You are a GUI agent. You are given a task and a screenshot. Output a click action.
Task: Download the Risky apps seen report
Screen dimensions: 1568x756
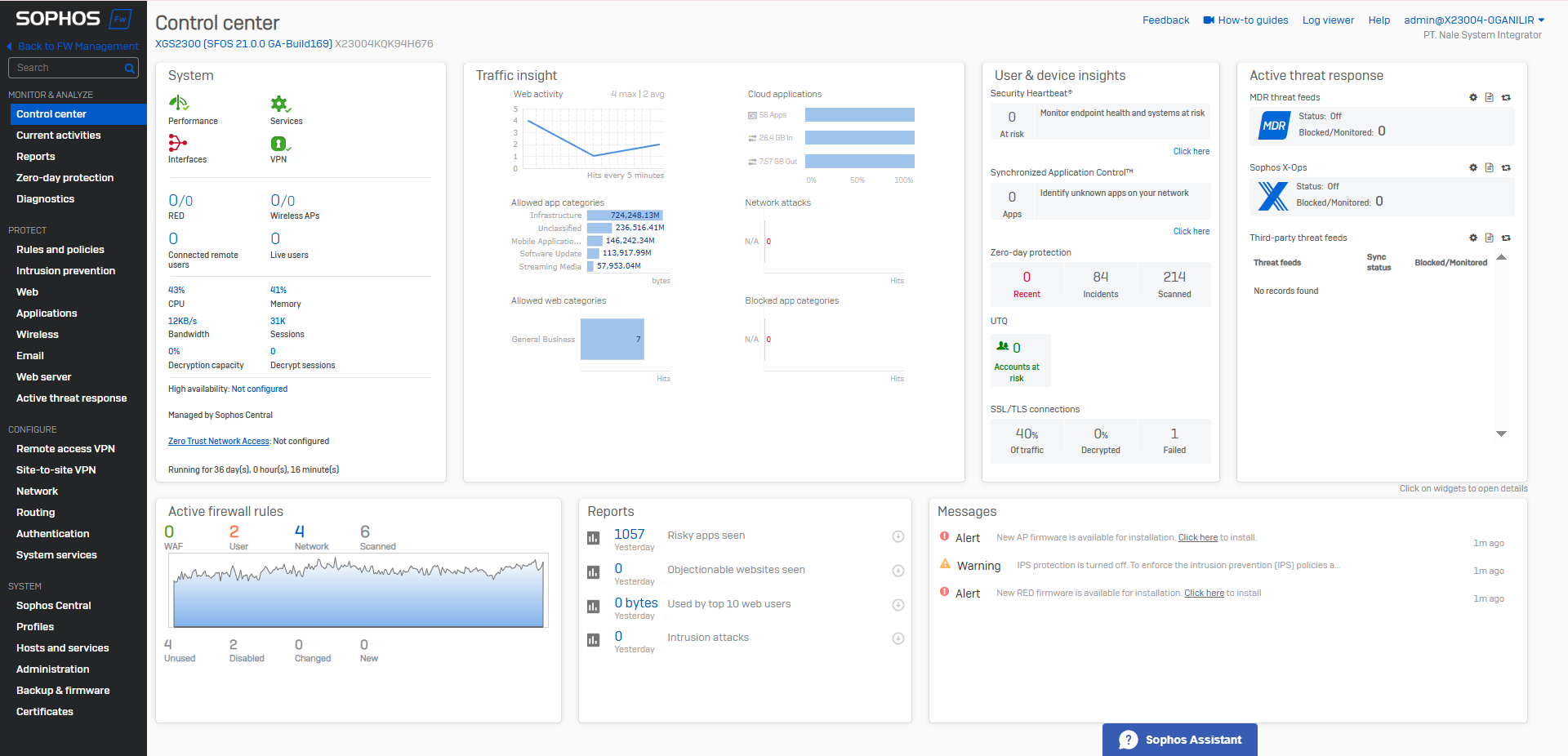[898, 536]
